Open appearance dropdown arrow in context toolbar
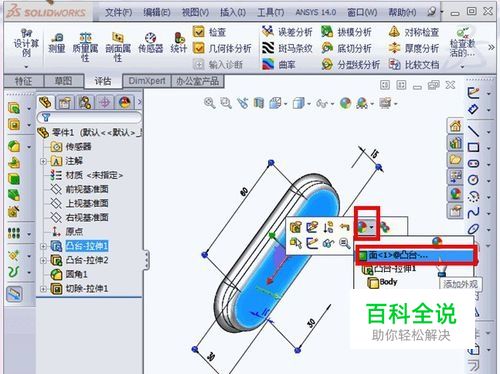The height and width of the screenshot is (374, 500). tap(372, 228)
